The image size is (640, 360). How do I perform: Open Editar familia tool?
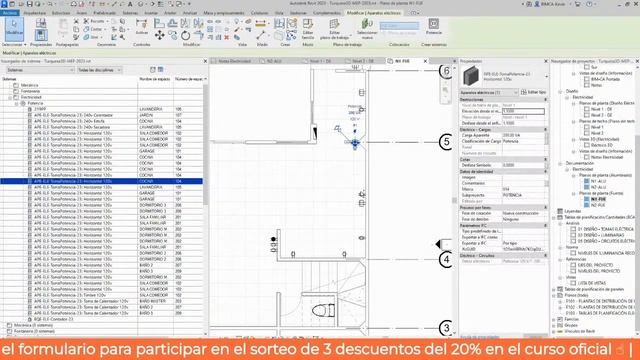click(308, 29)
